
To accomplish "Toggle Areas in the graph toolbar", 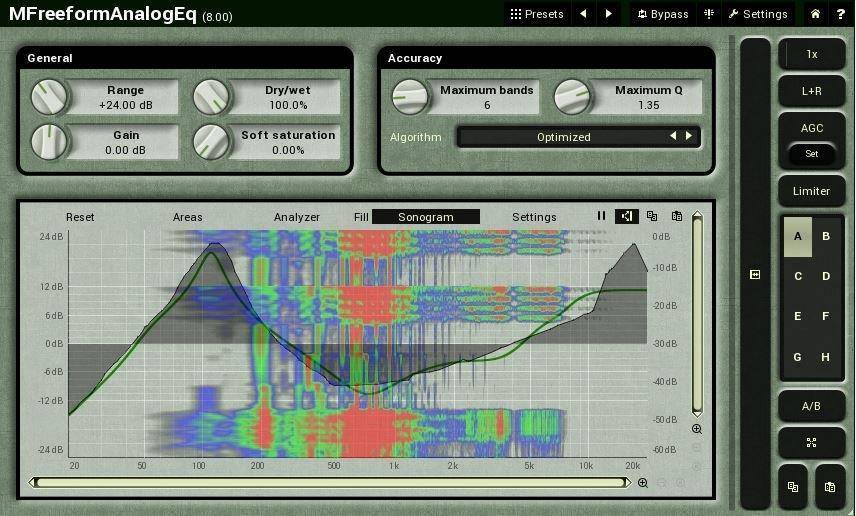I will tap(187, 217).
